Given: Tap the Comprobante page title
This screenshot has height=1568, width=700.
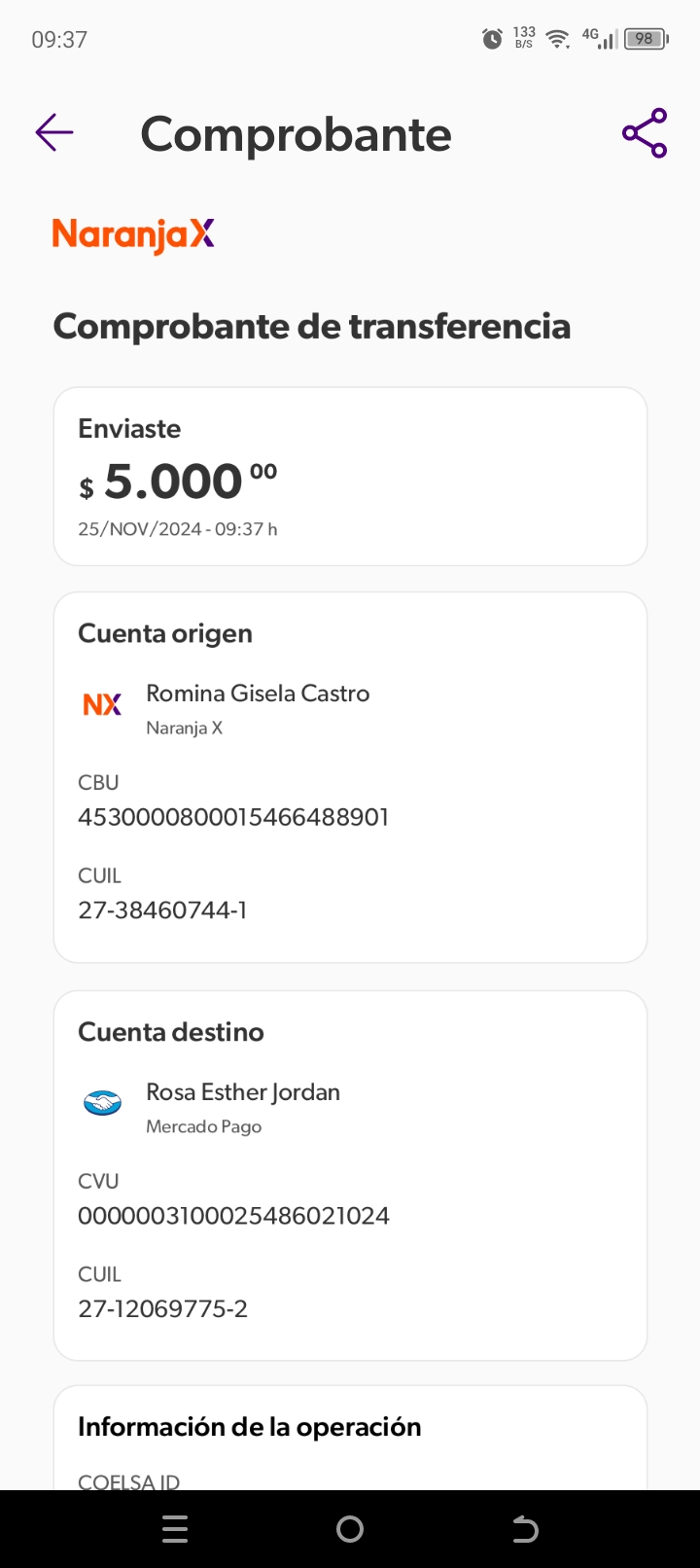Looking at the screenshot, I should pyautogui.click(x=296, y=134).
